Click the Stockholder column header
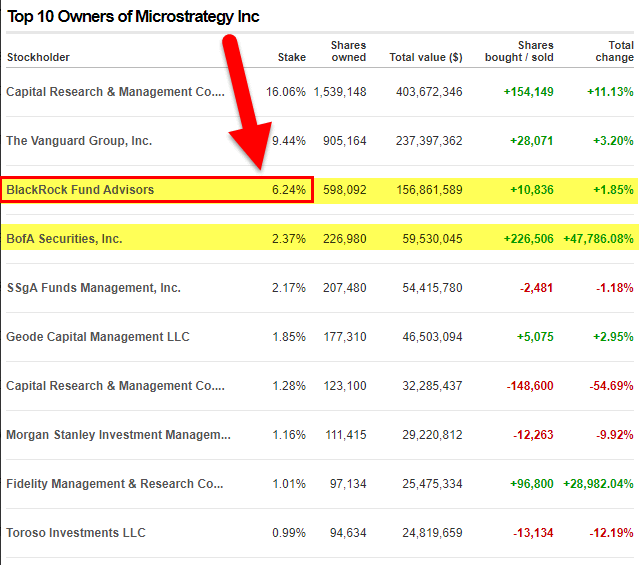Viewport: 644px width, 565px height. coord(38,58)
